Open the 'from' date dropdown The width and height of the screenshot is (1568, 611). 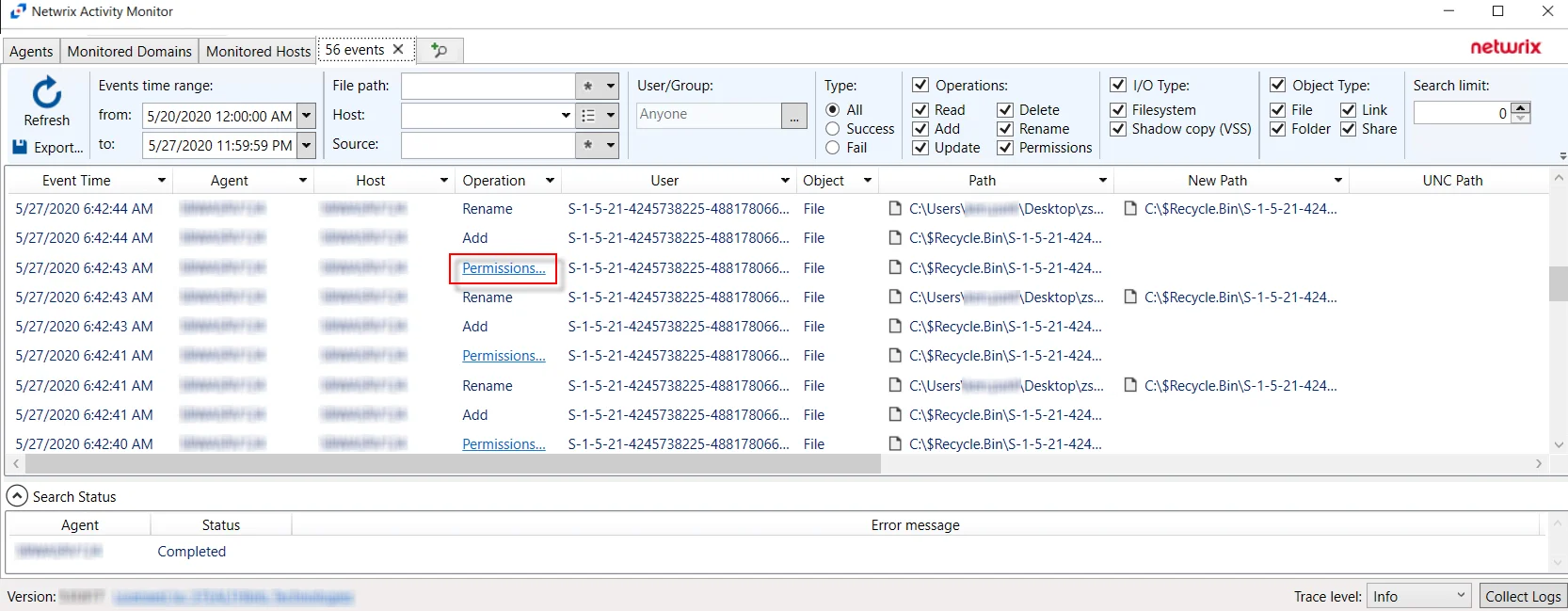coord(307,116)
